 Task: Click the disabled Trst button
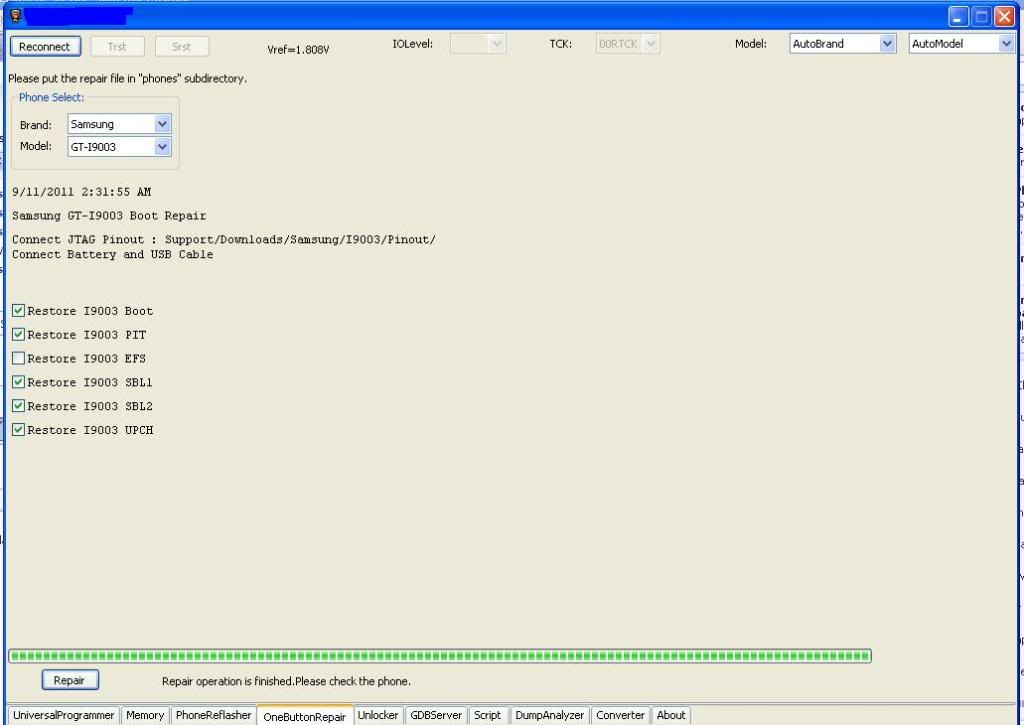[117, 46]
